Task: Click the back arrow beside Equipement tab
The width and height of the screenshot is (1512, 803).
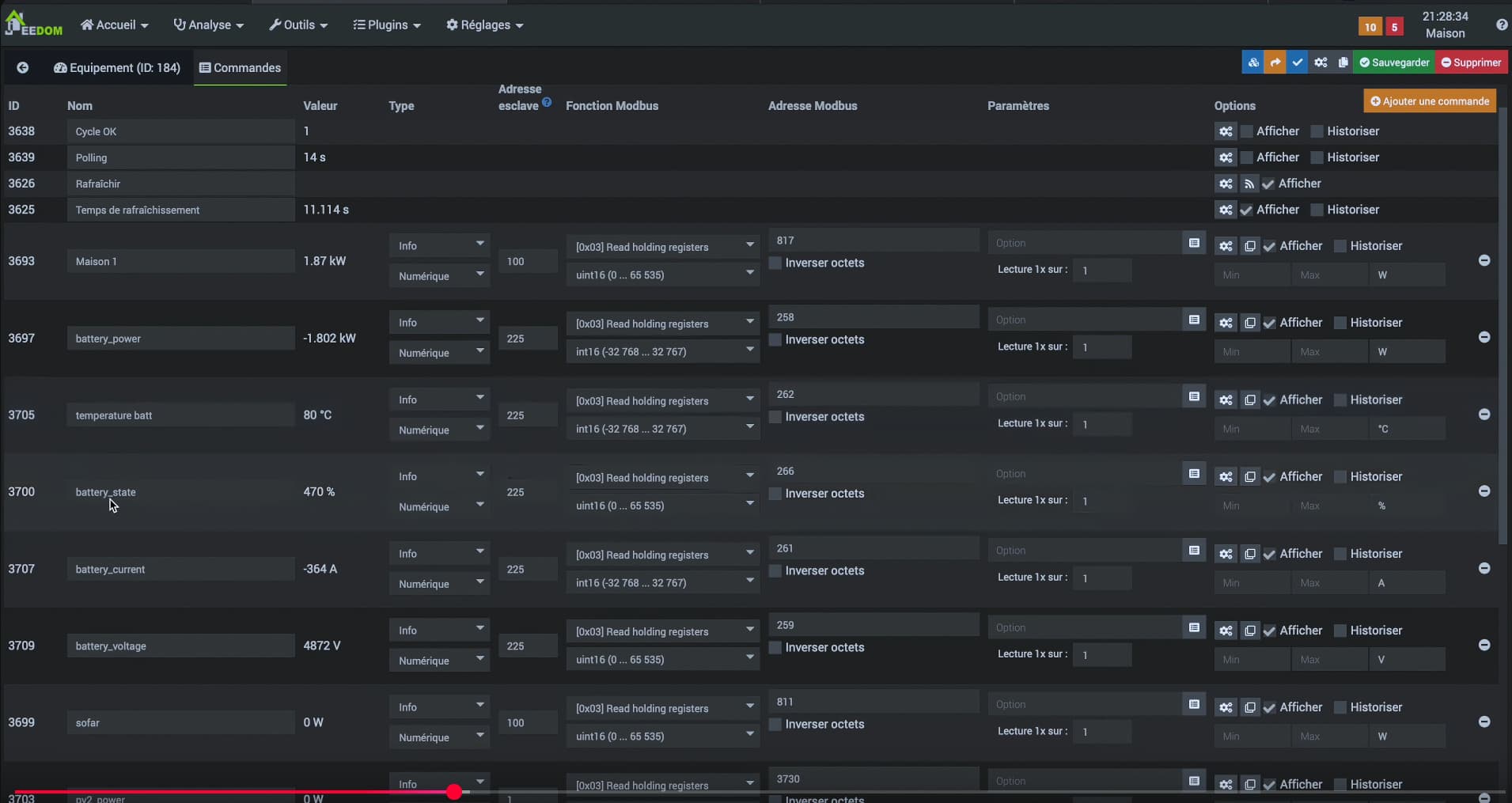Action: tap(23, 68)
